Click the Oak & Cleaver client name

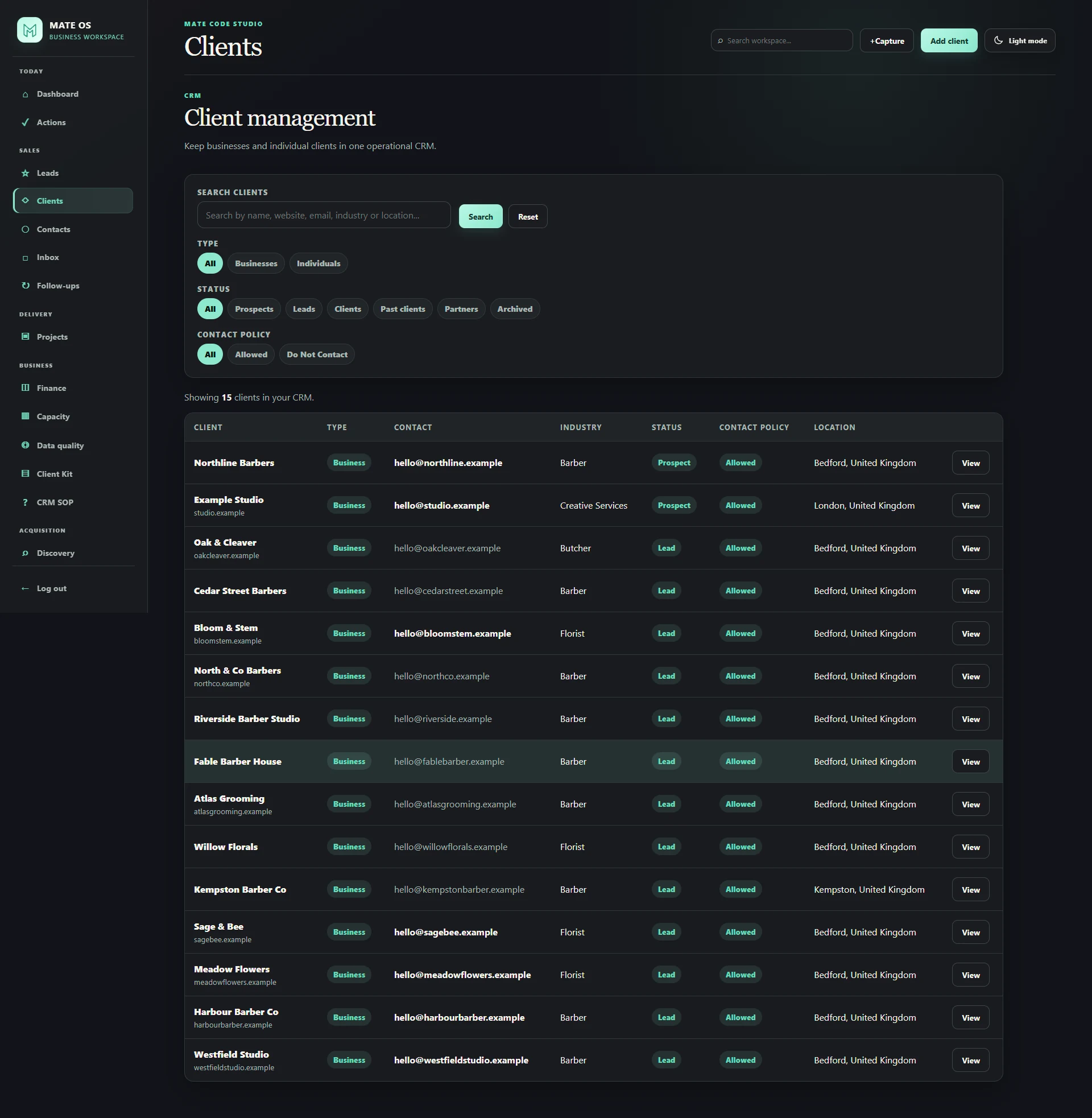pyautogui.click(x=225, y=543)
